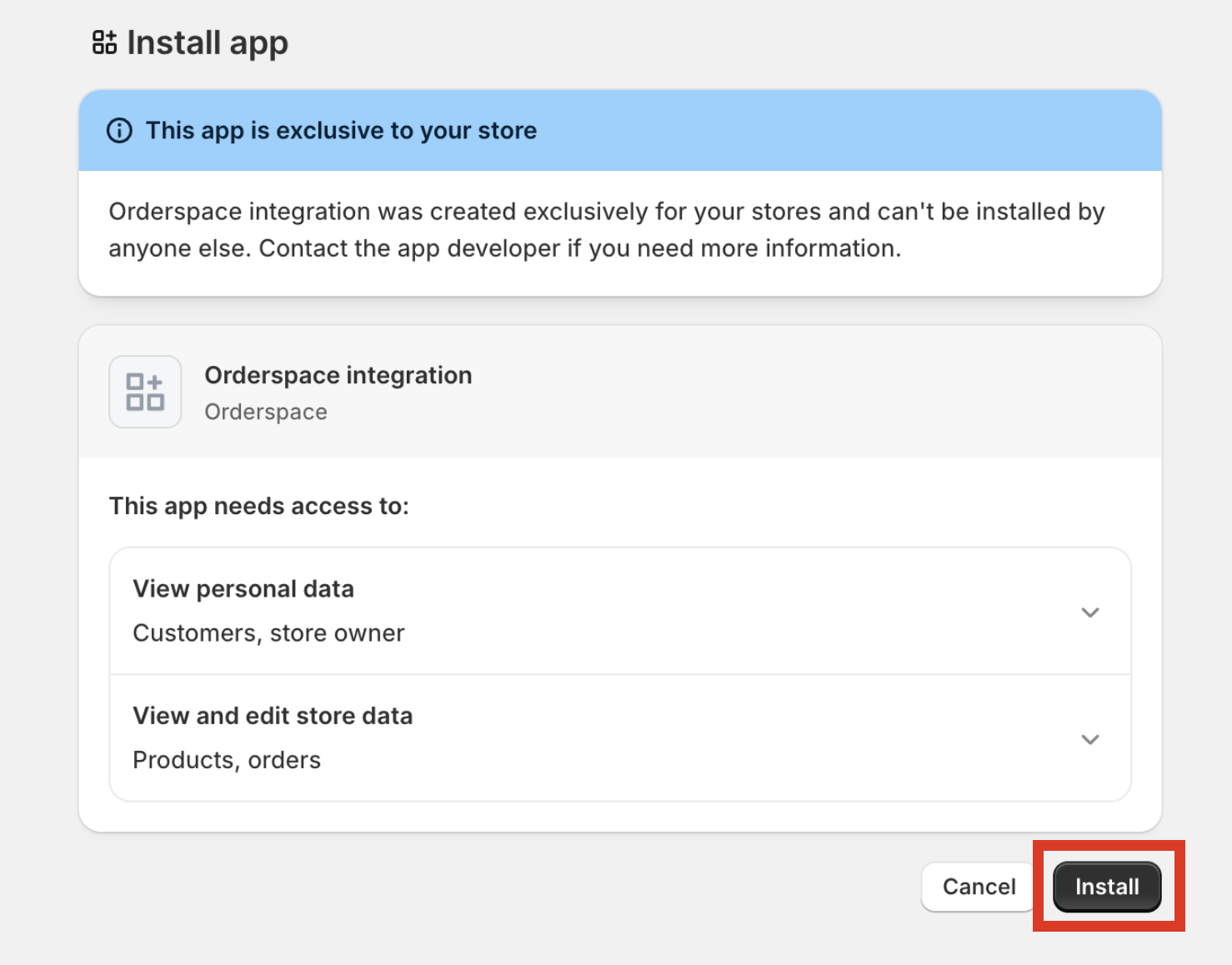This screenshot has width=1232, height=965.
Task: Click 'This app is exclusive to your store' heading
Action: point(341,131)
